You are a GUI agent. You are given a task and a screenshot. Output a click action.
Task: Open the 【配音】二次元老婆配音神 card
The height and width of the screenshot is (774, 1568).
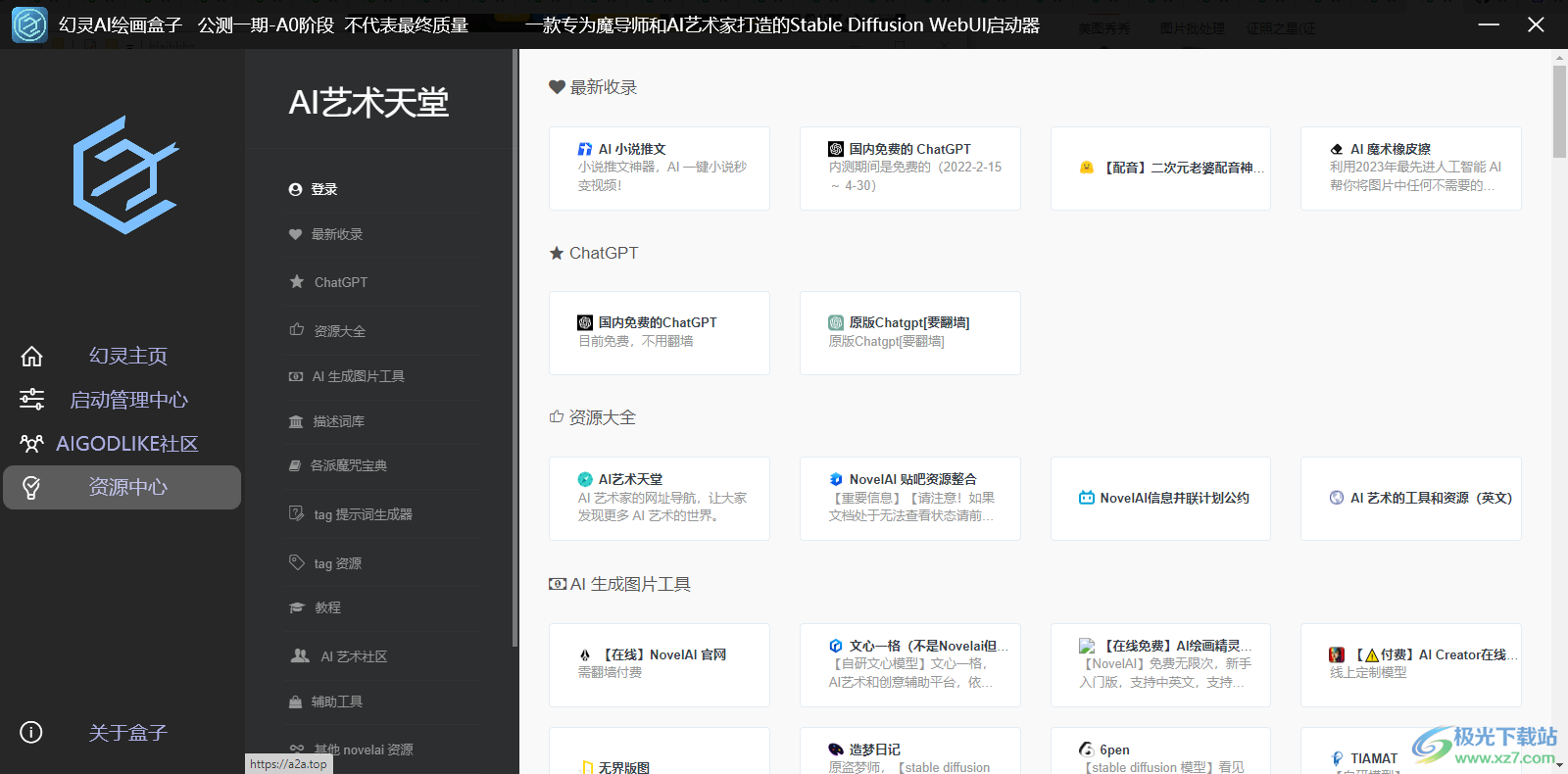click(x=1160, y=168)
